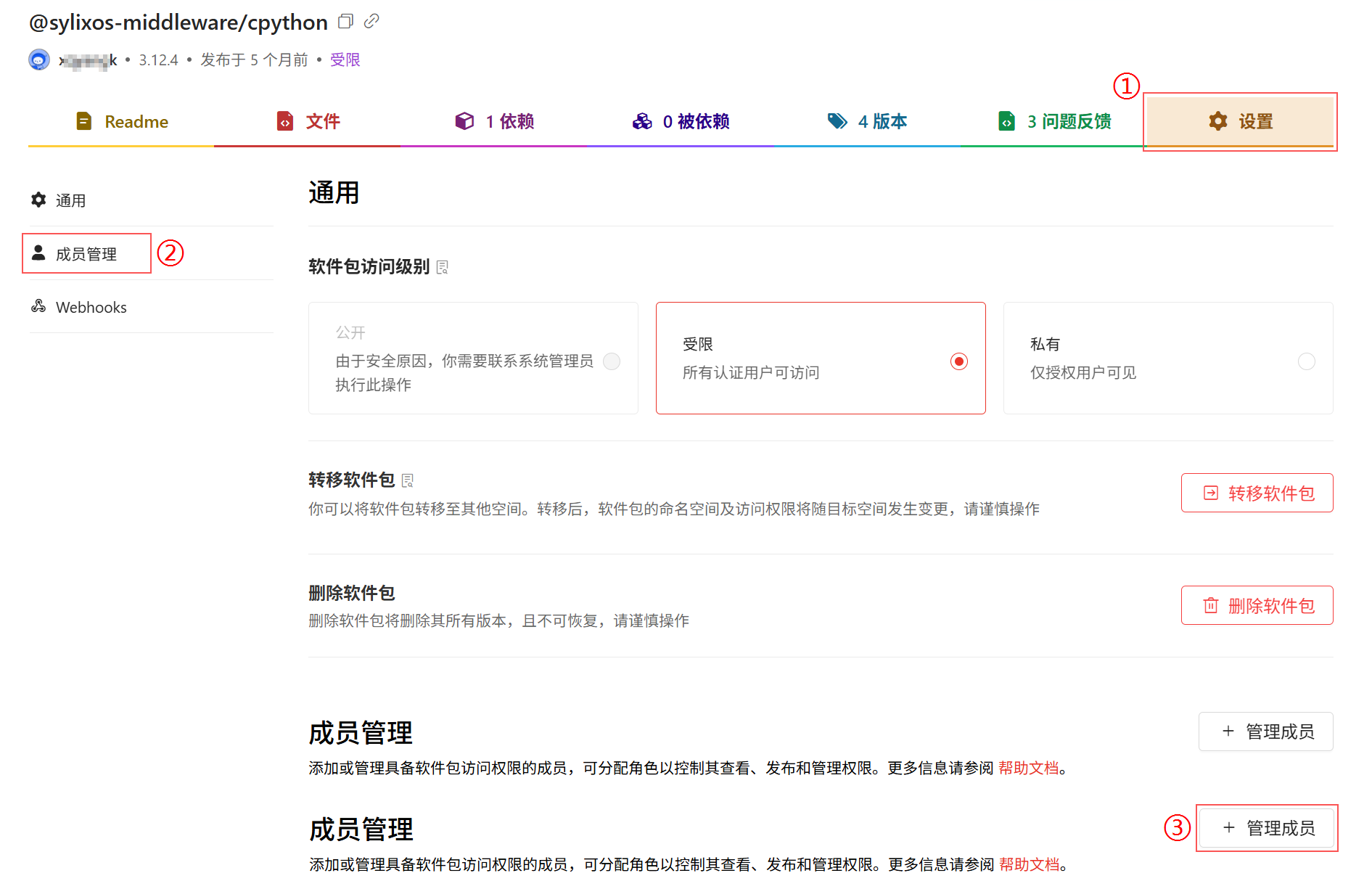Click the help icon beside 软件包访问级别
This screenshot has height=881, width=1372.
pos(443,267)
